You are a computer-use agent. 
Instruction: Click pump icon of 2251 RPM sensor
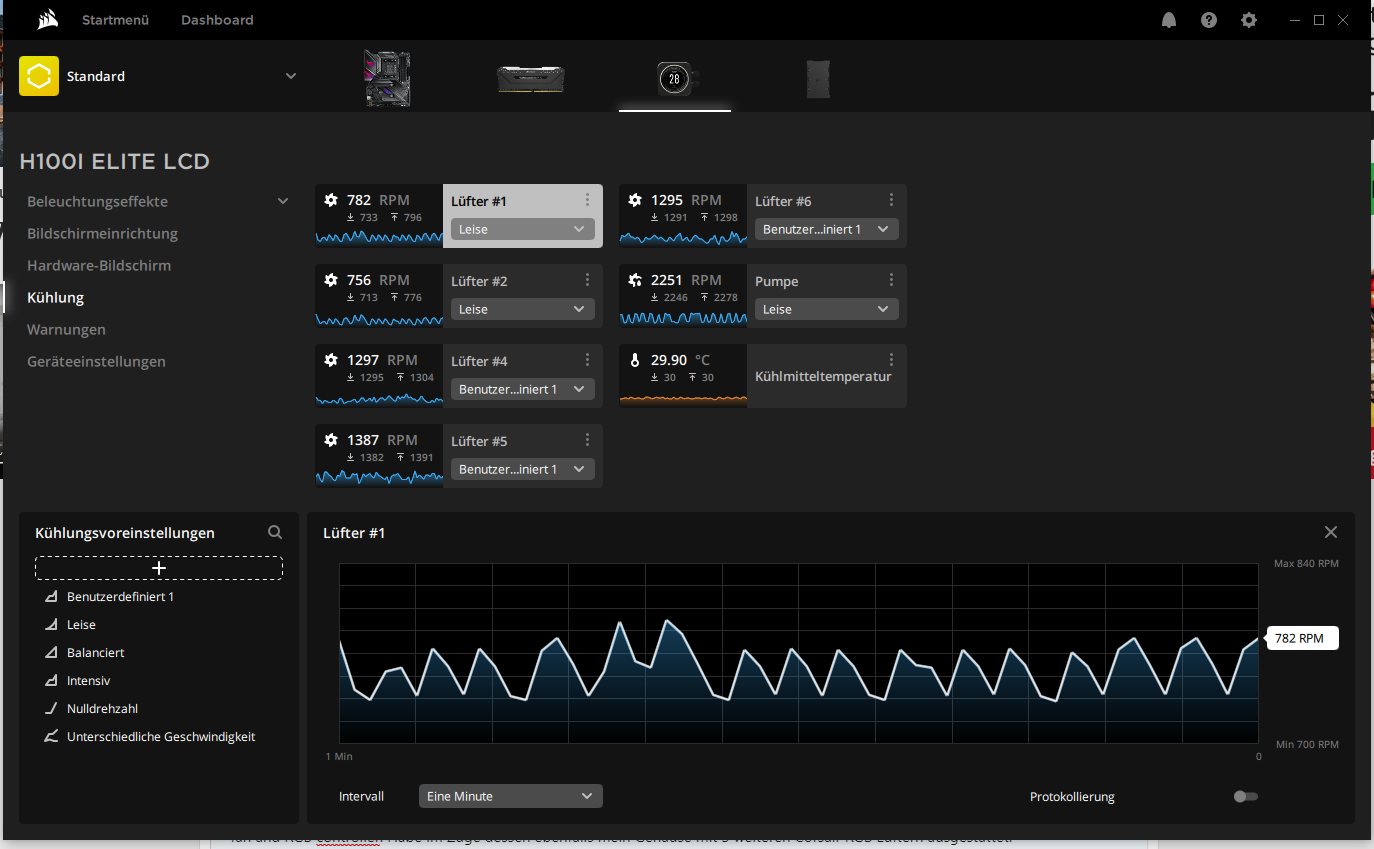pos(635,280)
